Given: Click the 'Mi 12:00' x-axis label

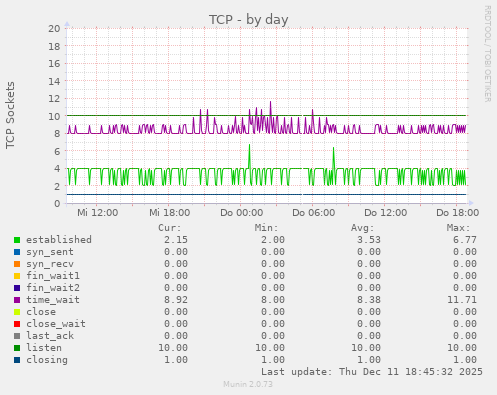Looking at the screenshot, I should [97, 213].
